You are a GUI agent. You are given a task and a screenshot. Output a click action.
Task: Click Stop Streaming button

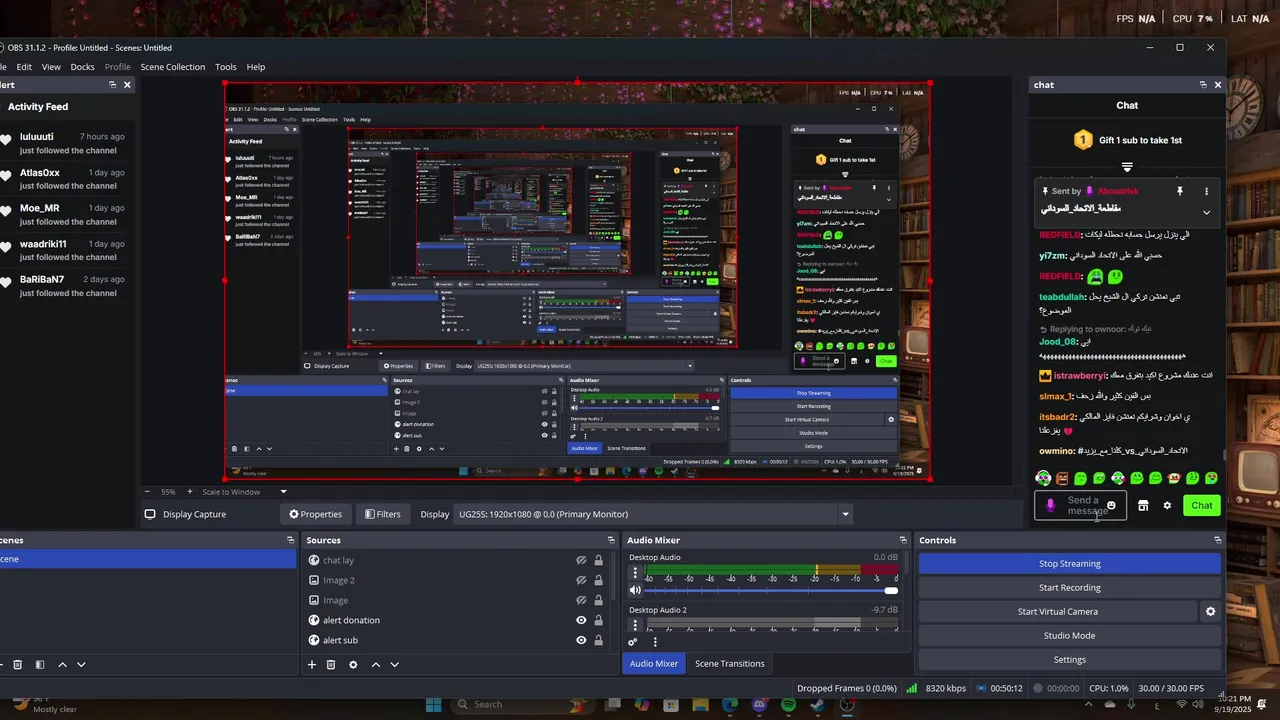coord(1070,564)
